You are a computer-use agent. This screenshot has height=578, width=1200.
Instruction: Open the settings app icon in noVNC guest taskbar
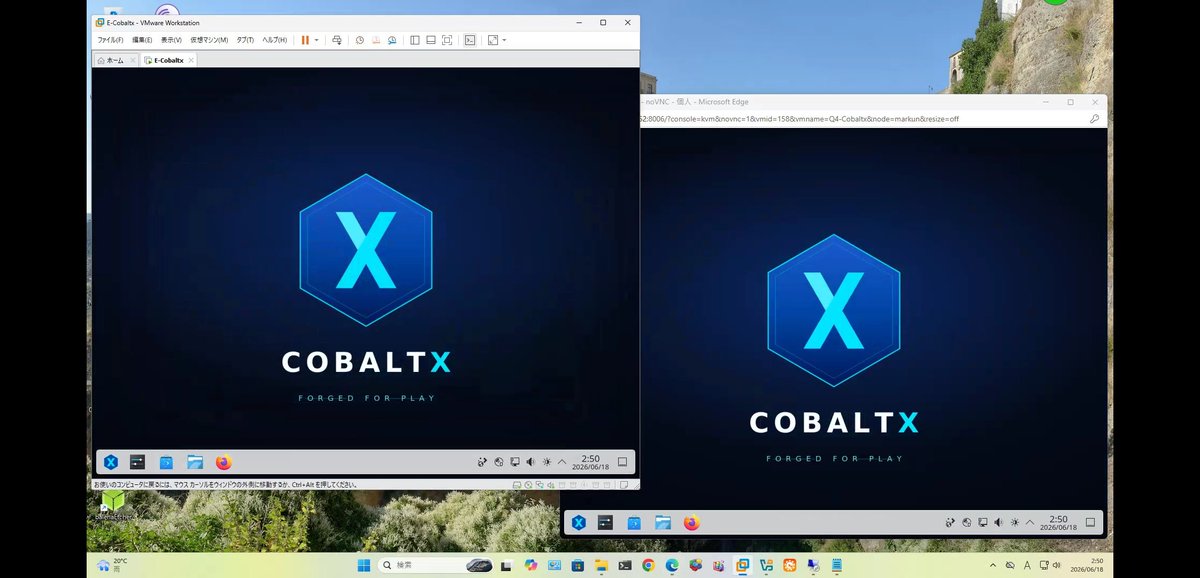pos(605,522)
